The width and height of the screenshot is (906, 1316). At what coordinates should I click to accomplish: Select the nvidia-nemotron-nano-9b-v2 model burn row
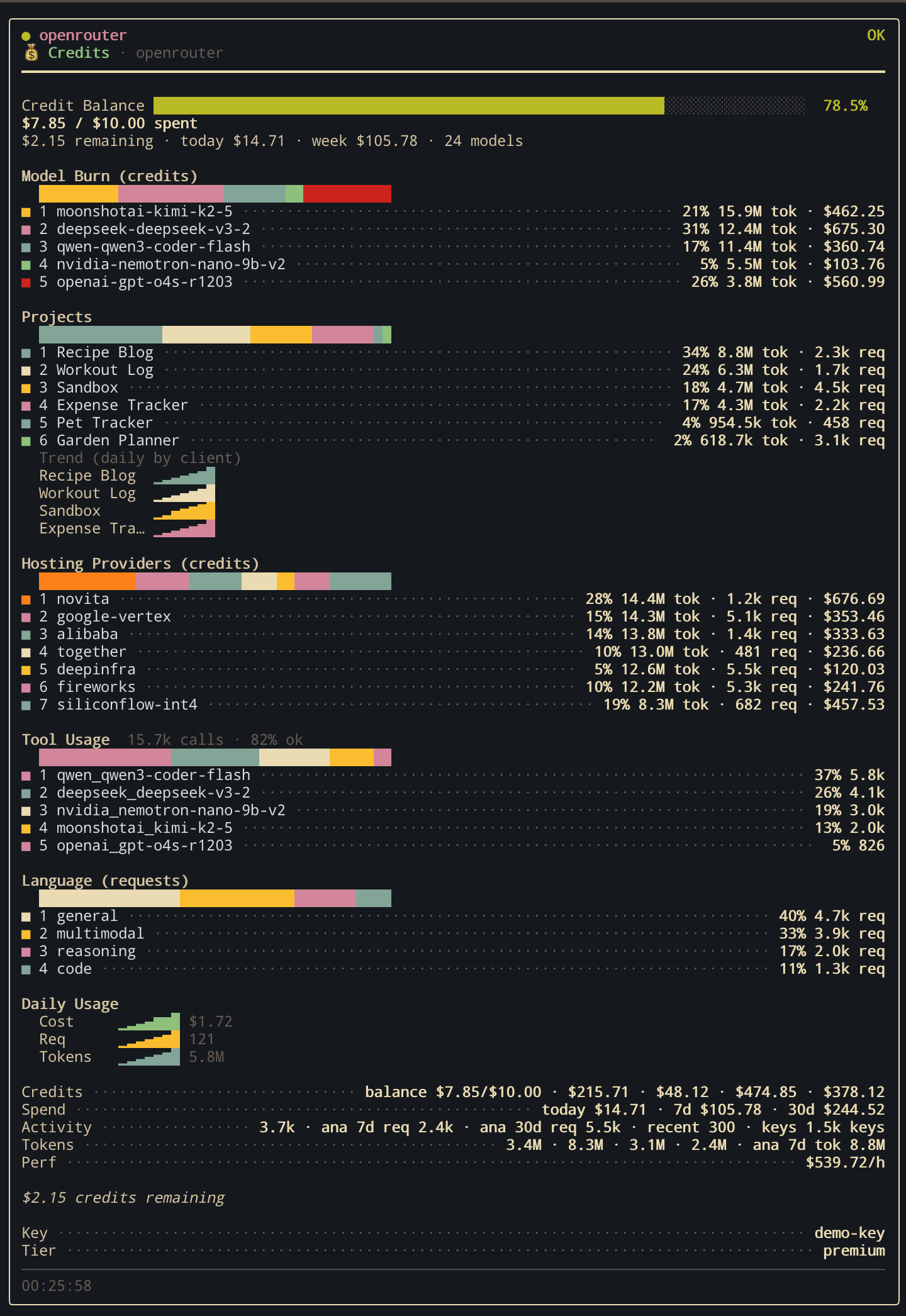(453, 264)
